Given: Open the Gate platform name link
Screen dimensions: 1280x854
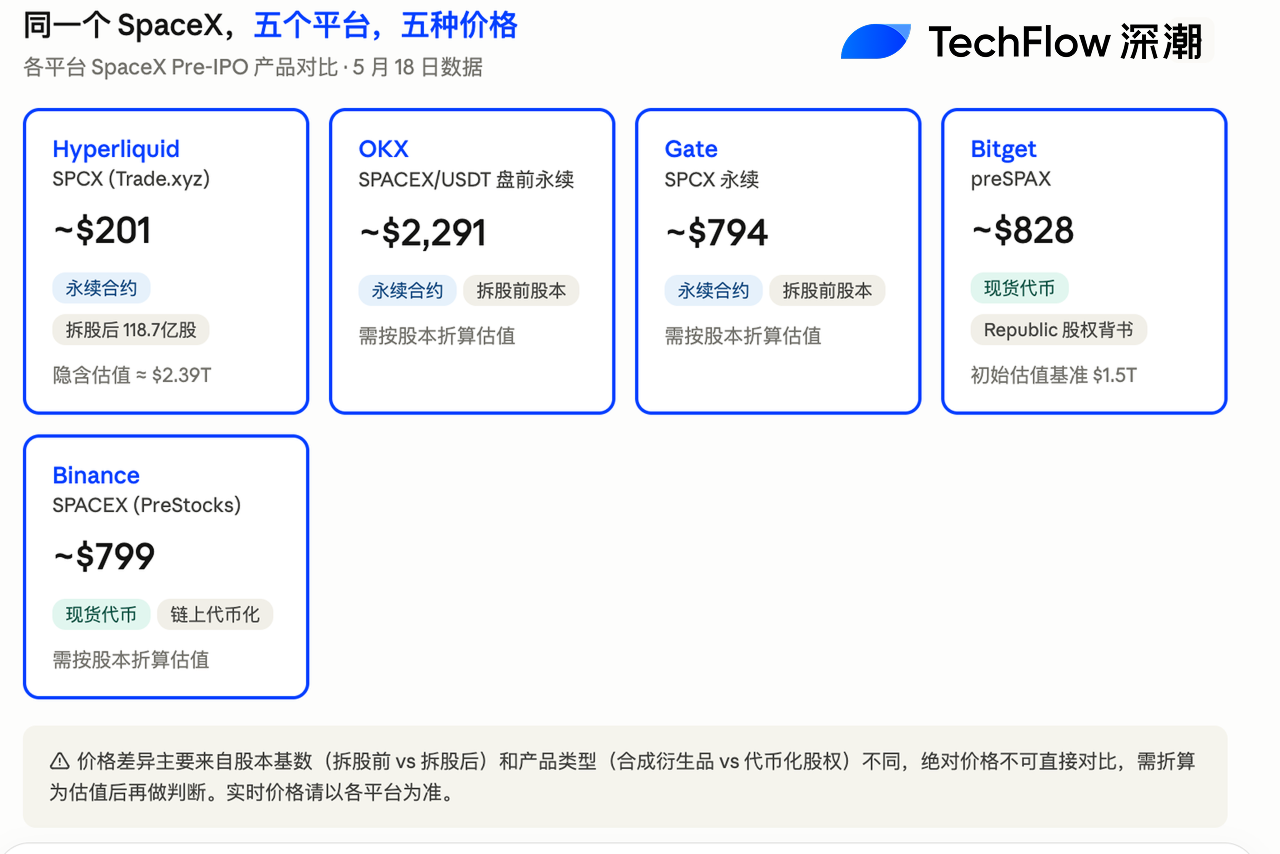Looking at the screenshot, I should click(691, 149).
